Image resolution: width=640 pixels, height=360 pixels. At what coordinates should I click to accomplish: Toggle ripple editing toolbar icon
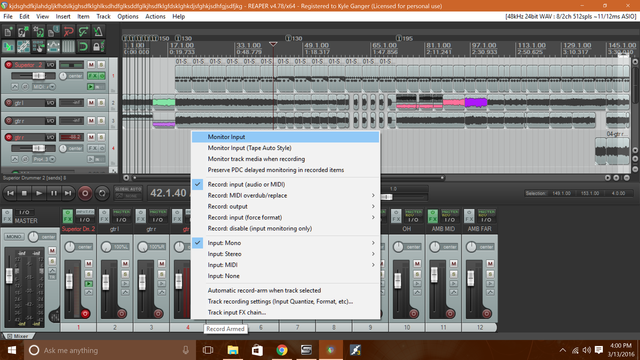(38, 47)
